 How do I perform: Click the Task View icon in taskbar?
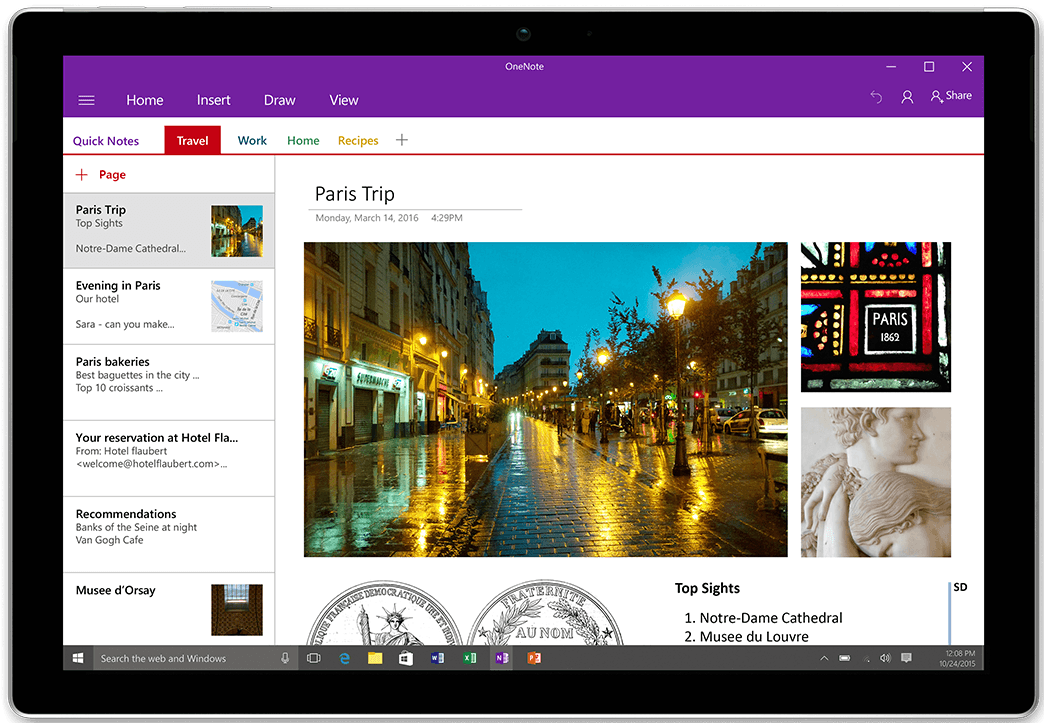click(x=313, y=658)
